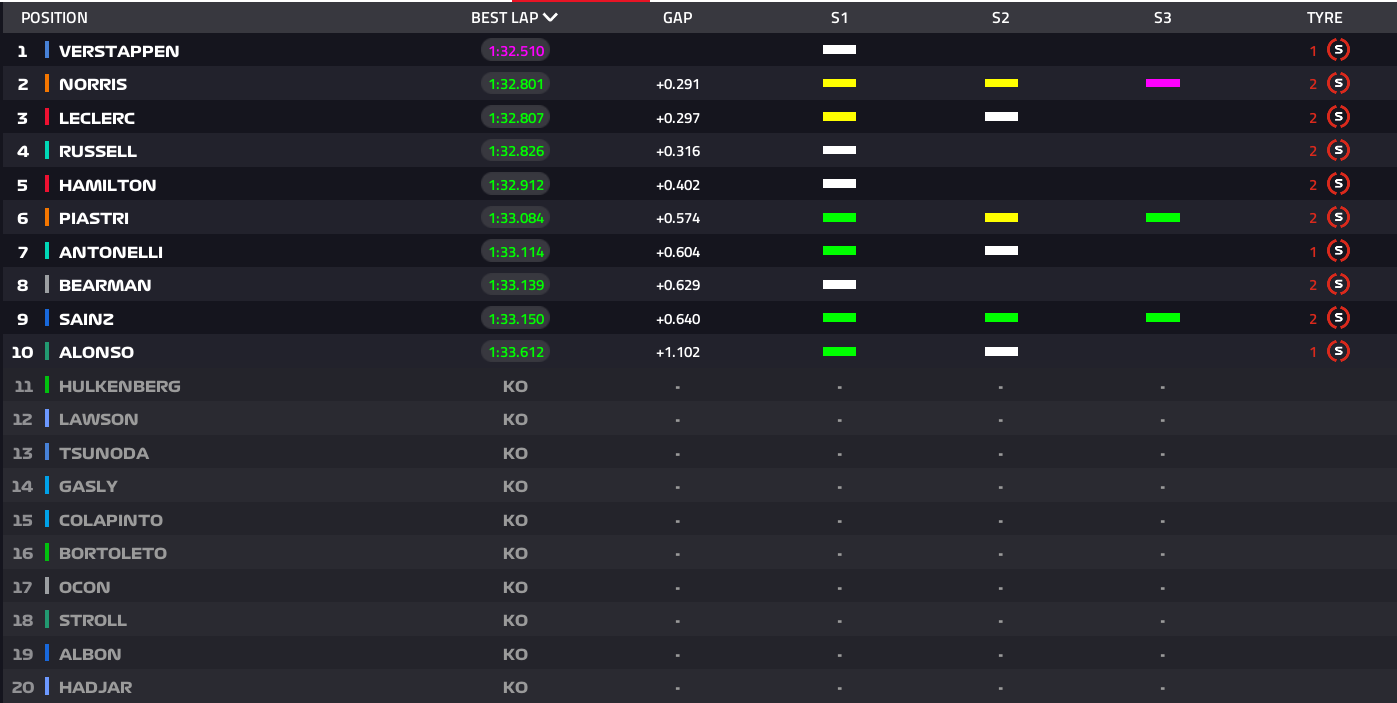Click Russell's 1:32.826 lap time badge
This screenshot has height=703, width=1397.
pyautogui.click(x=515, y=151)
